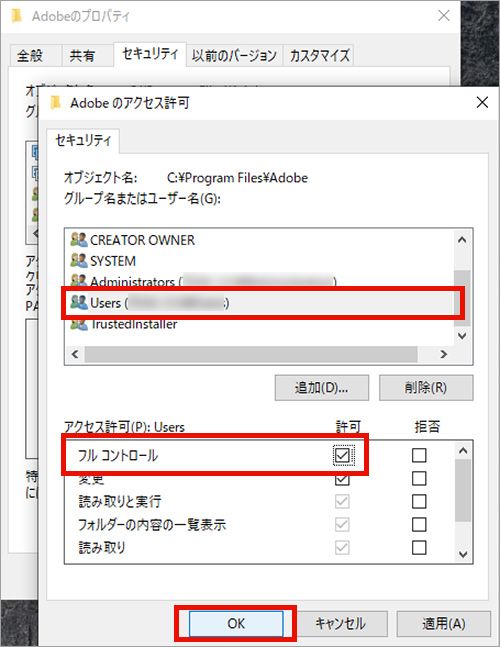Click the OK button

(236, 623)
